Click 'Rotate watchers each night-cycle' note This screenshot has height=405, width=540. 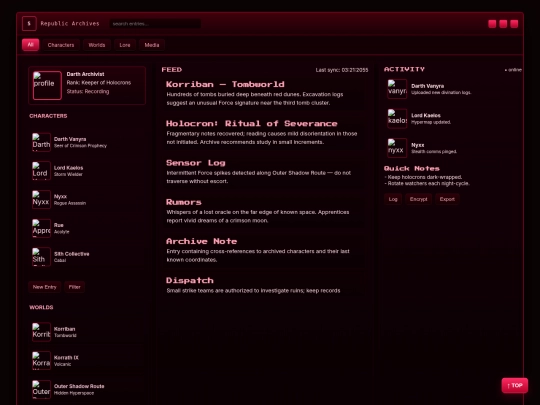coord(427,184)
